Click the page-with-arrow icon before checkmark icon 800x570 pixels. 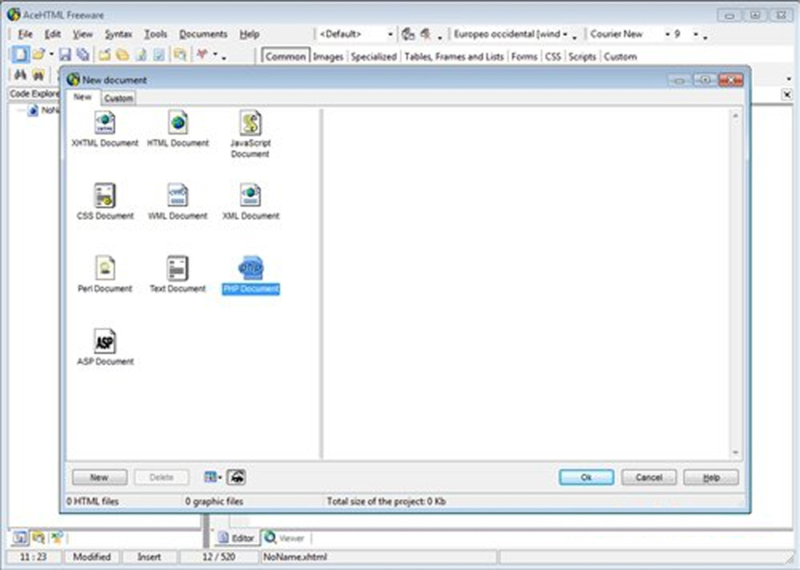pos(141,54)
